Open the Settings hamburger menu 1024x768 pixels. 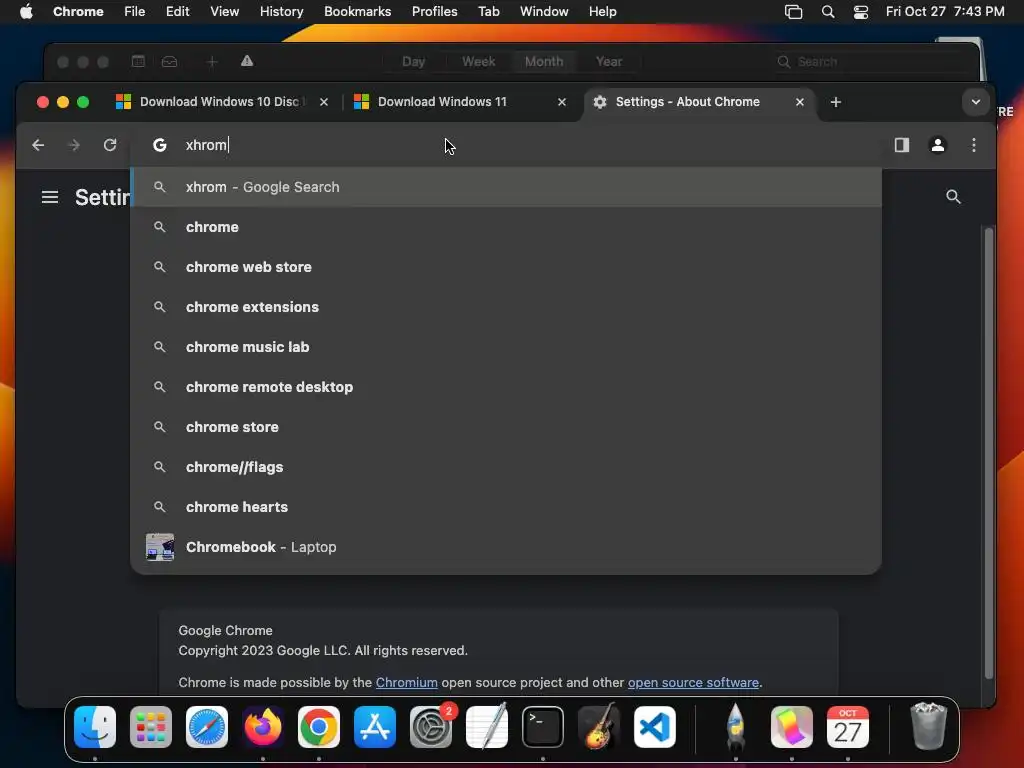pyautogui.click(x=50, y=197)
